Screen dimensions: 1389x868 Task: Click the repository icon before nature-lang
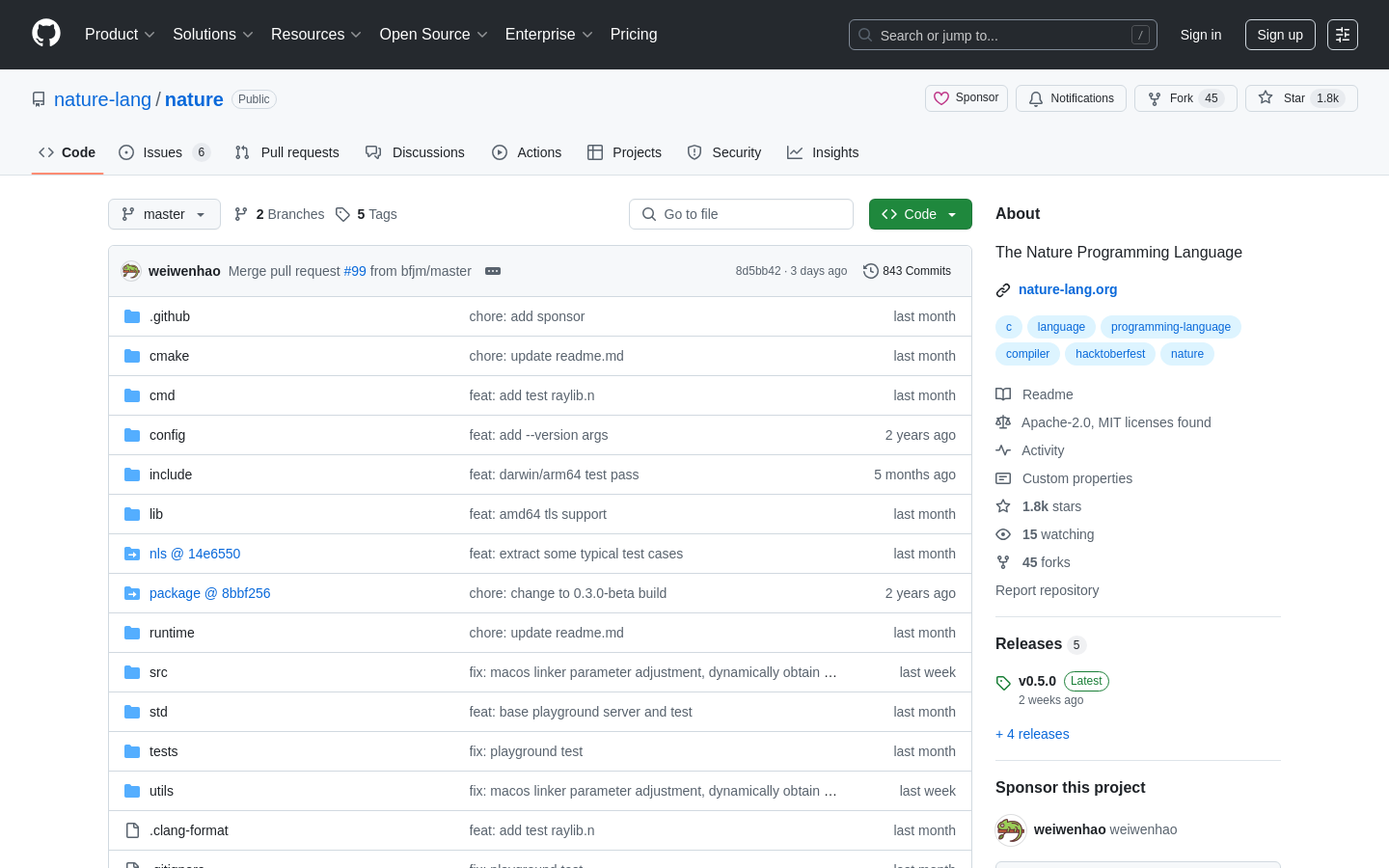39,99
